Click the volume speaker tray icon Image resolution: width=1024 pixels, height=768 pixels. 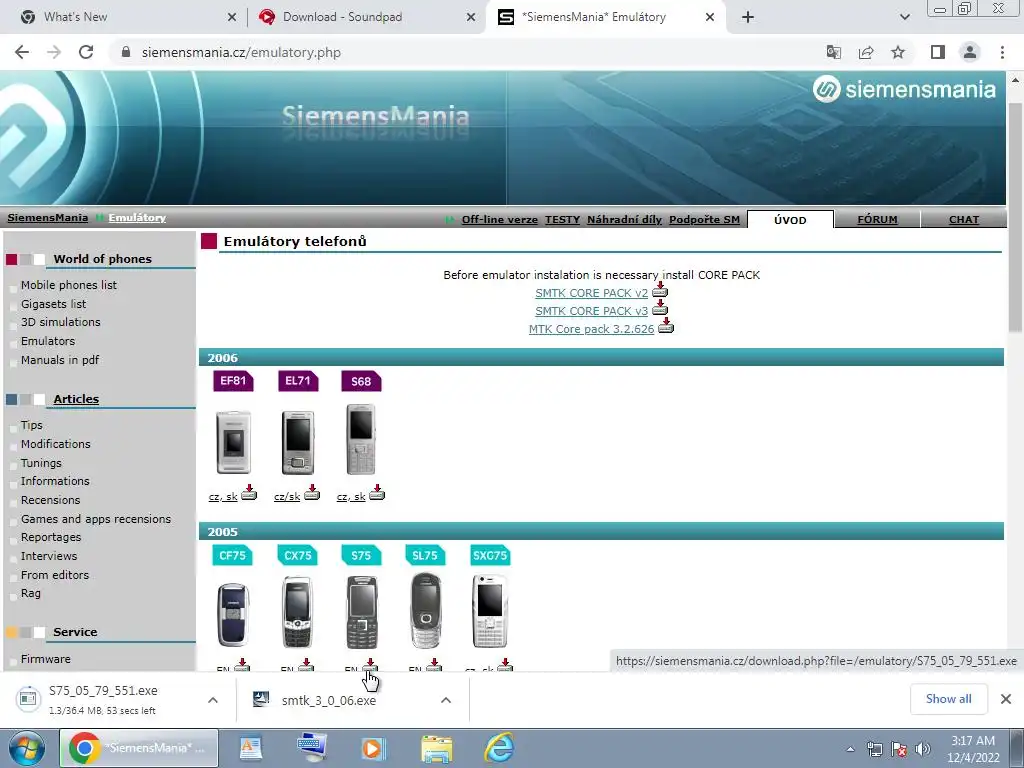tap(923, 749)
